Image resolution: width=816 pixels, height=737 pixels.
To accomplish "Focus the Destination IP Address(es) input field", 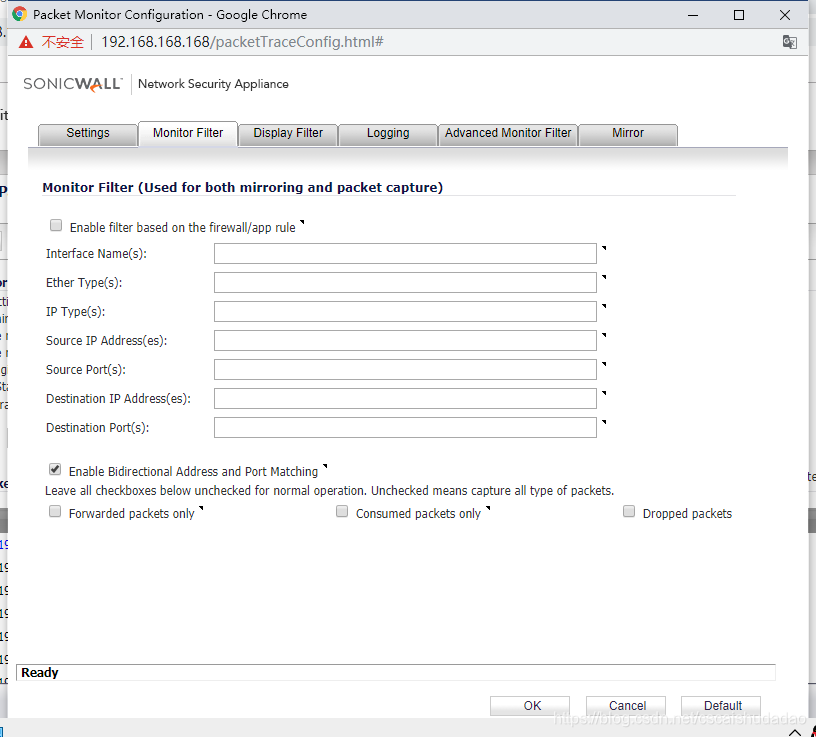I will coord(405,399).
